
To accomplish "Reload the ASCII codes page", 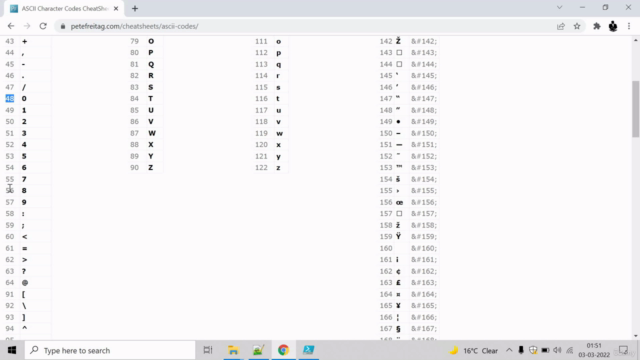I will coord(43,26).
